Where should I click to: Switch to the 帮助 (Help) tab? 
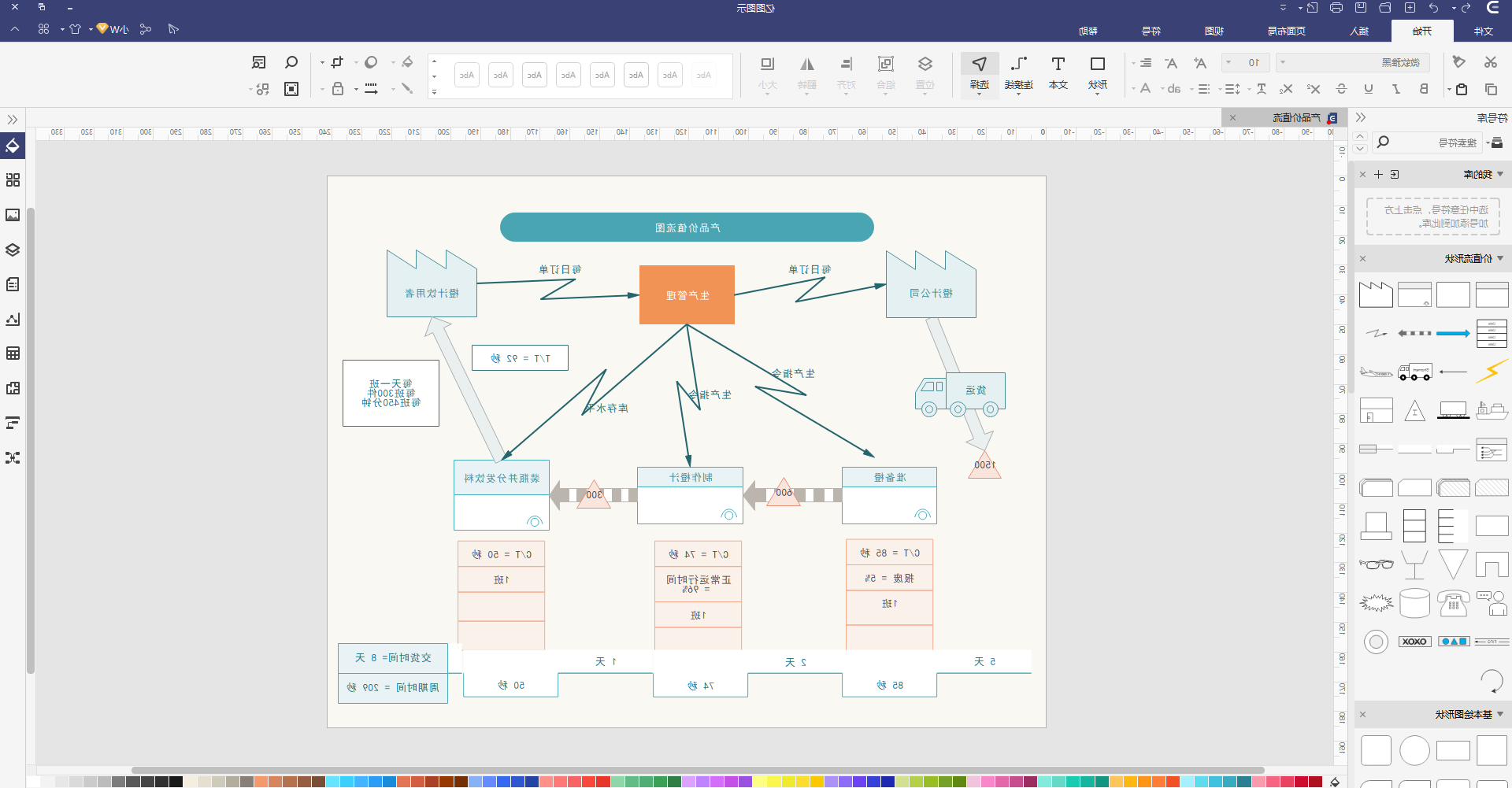(x=1088, y=31)
